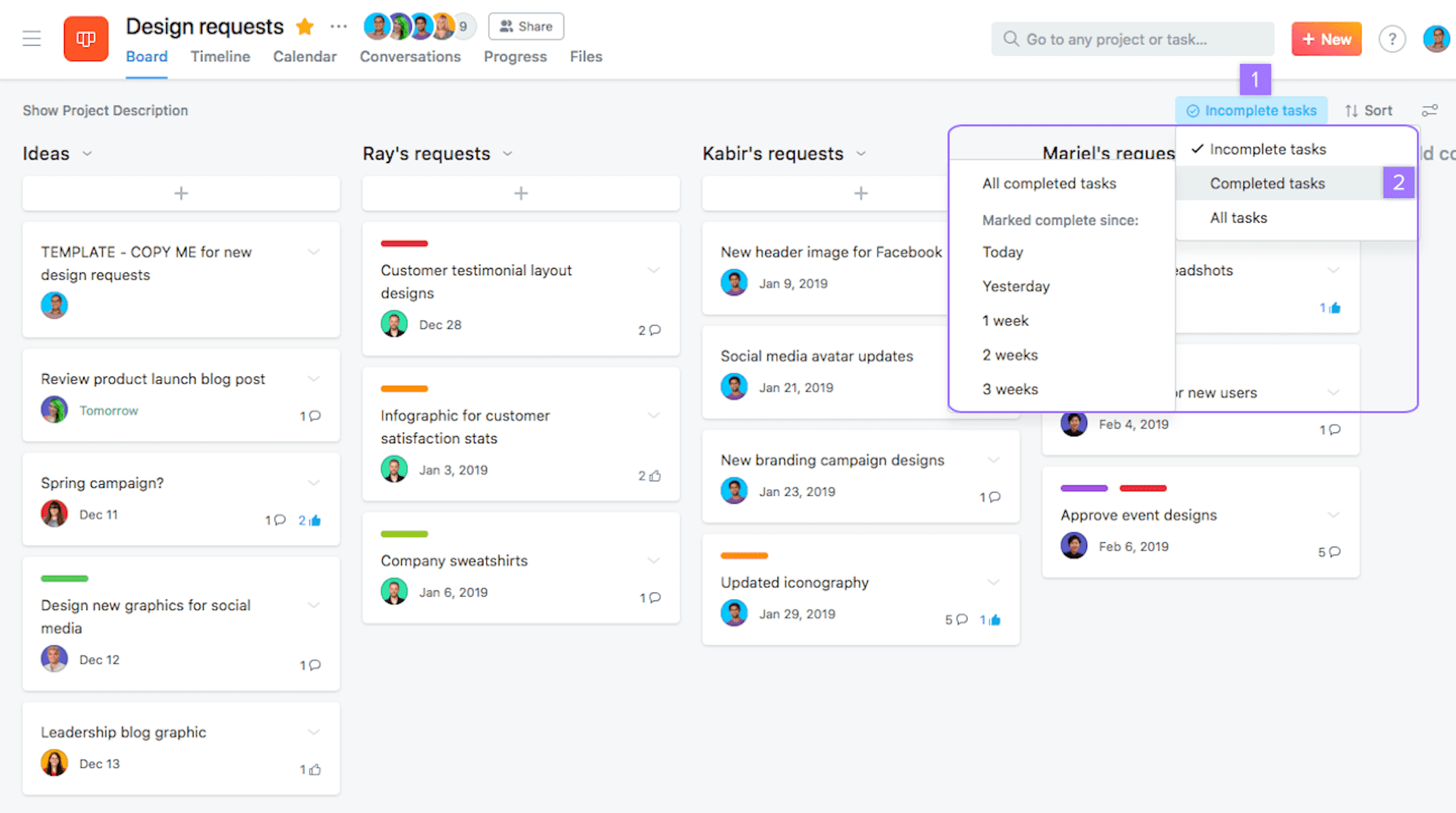Click the calendar view icon
The width and height of the screenshot is (1456, 813).
point(305,56)
